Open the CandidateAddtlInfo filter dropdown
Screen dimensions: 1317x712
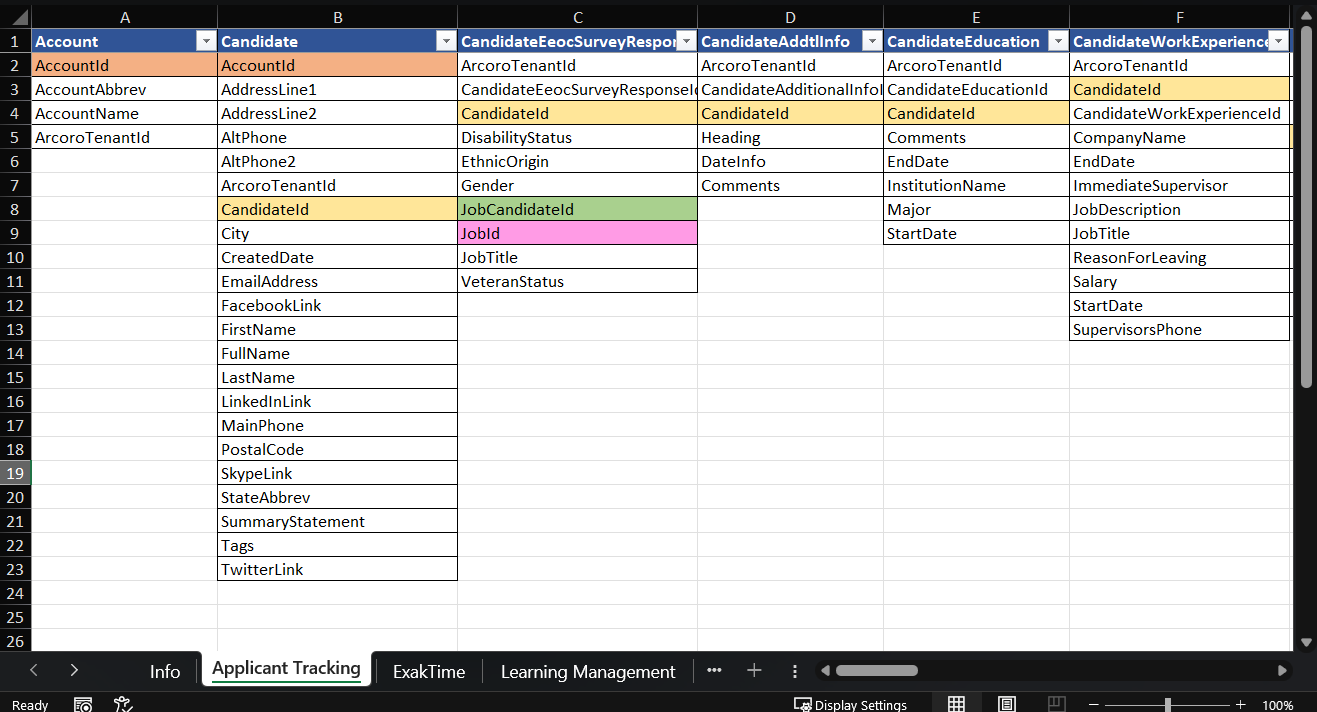(872, 41)
